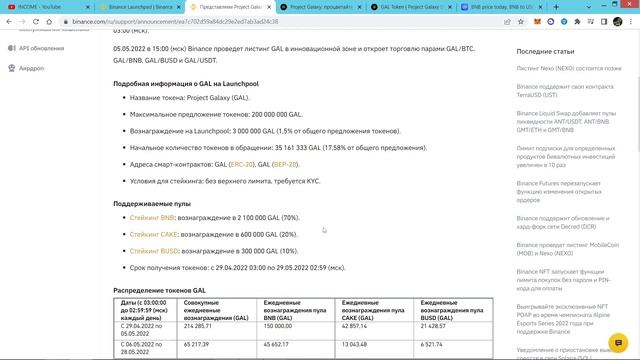The width and height of the screenshot is (640, 360).
Task: Open the Chrome profile avatar
Action: (618, 22)
